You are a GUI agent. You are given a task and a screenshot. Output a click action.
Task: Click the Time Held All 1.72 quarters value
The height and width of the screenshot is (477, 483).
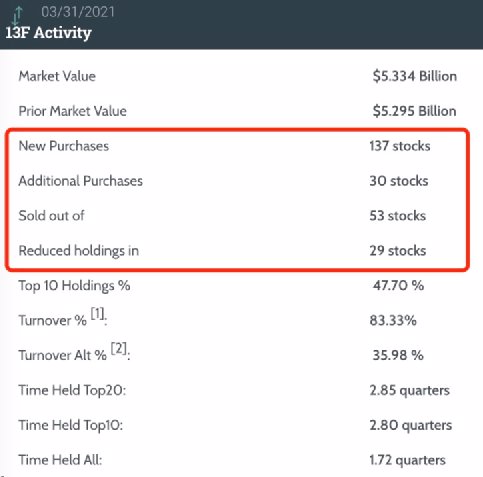click(x=407, y=460)
